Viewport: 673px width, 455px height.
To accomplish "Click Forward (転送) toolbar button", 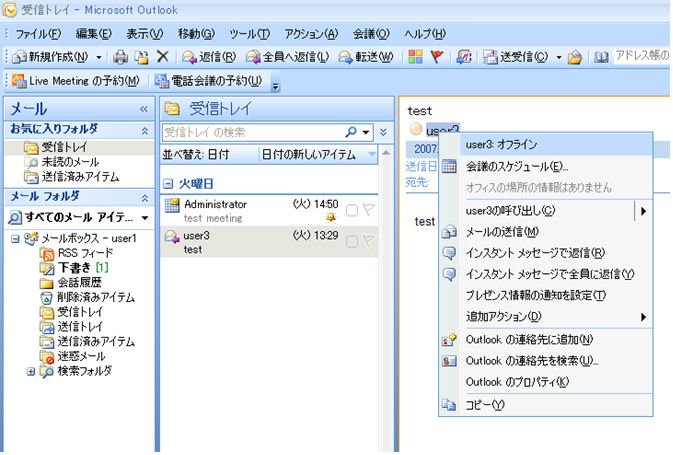I will pos(366,57).
